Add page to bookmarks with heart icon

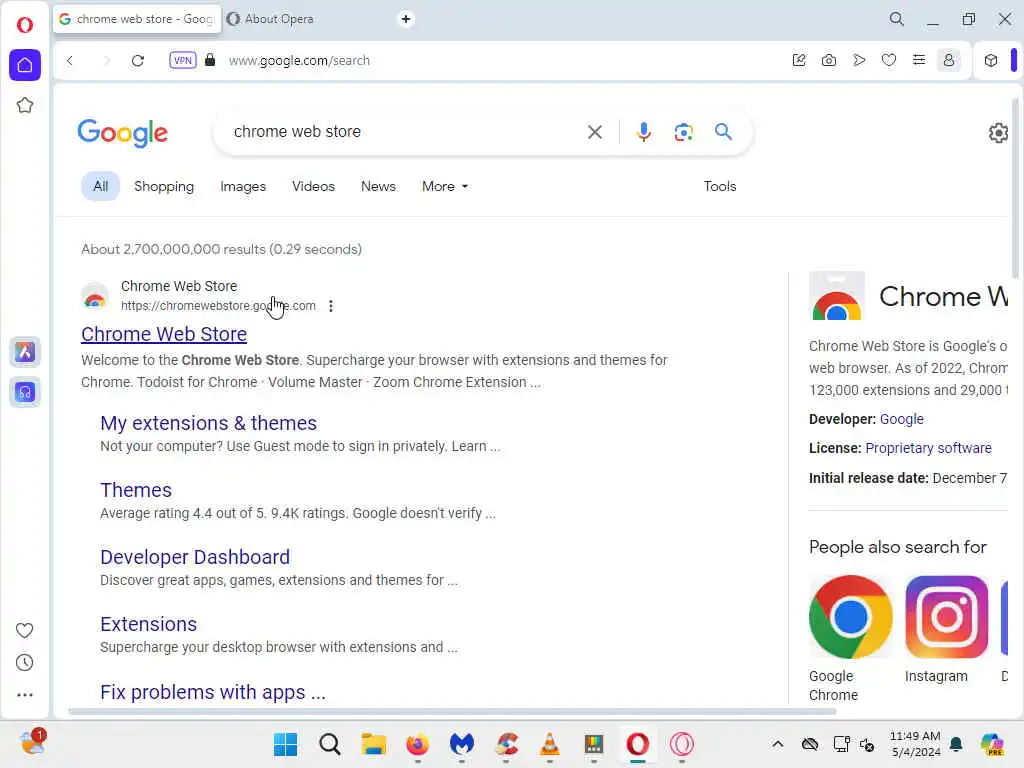(889, 60)
